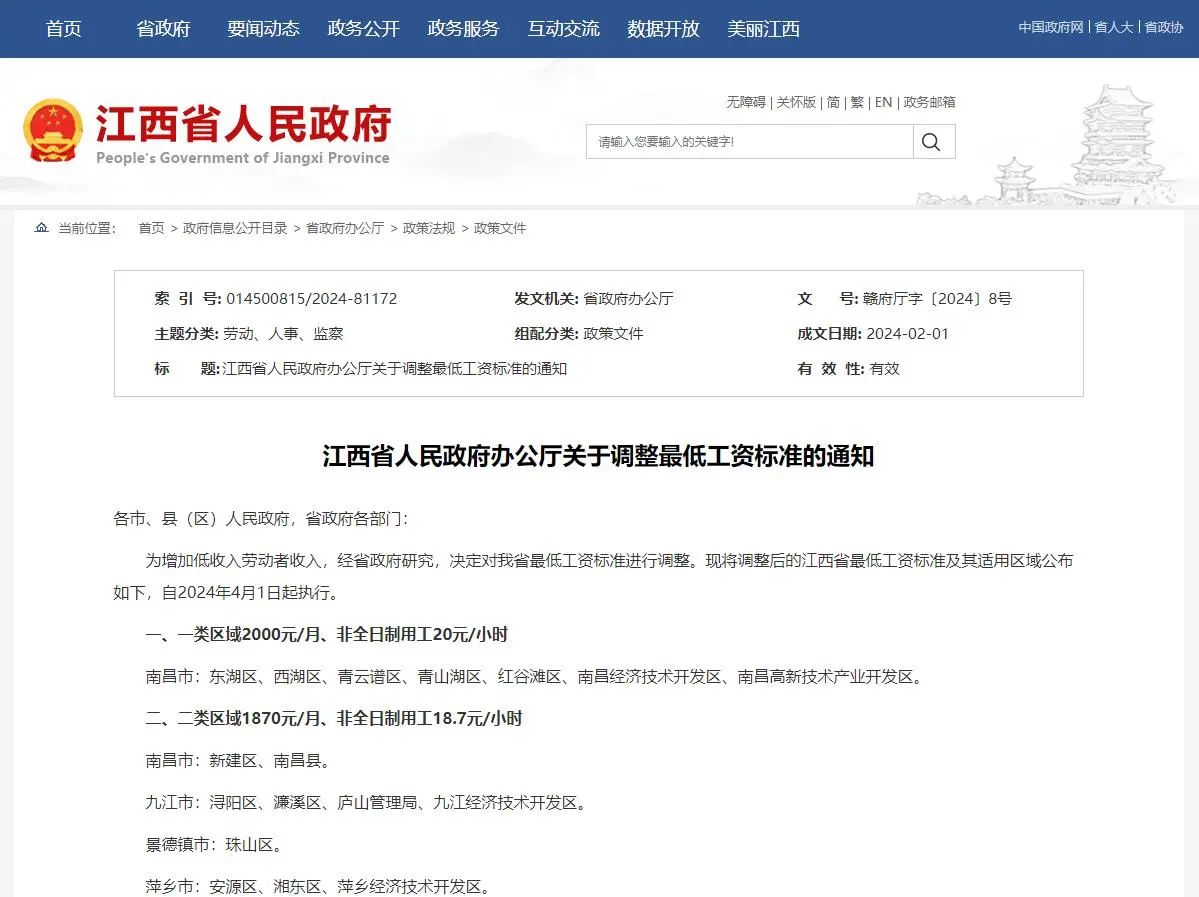This screenshot has height=897, width=1199.
Task: Open 要闻动态 in the top navigation
Action: click(x=263, y=29)
